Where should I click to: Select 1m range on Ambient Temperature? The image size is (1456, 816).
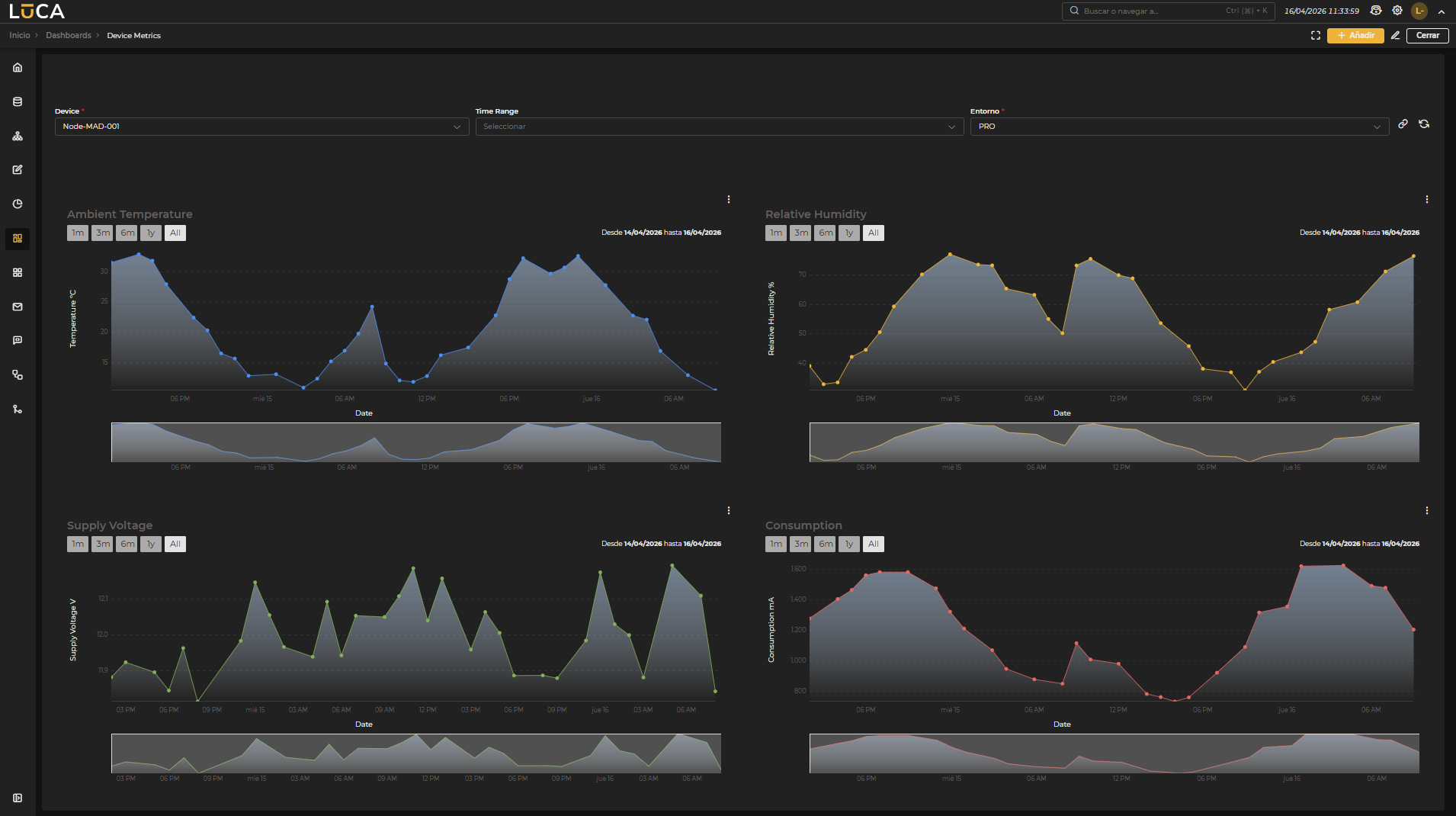[78, 233]
